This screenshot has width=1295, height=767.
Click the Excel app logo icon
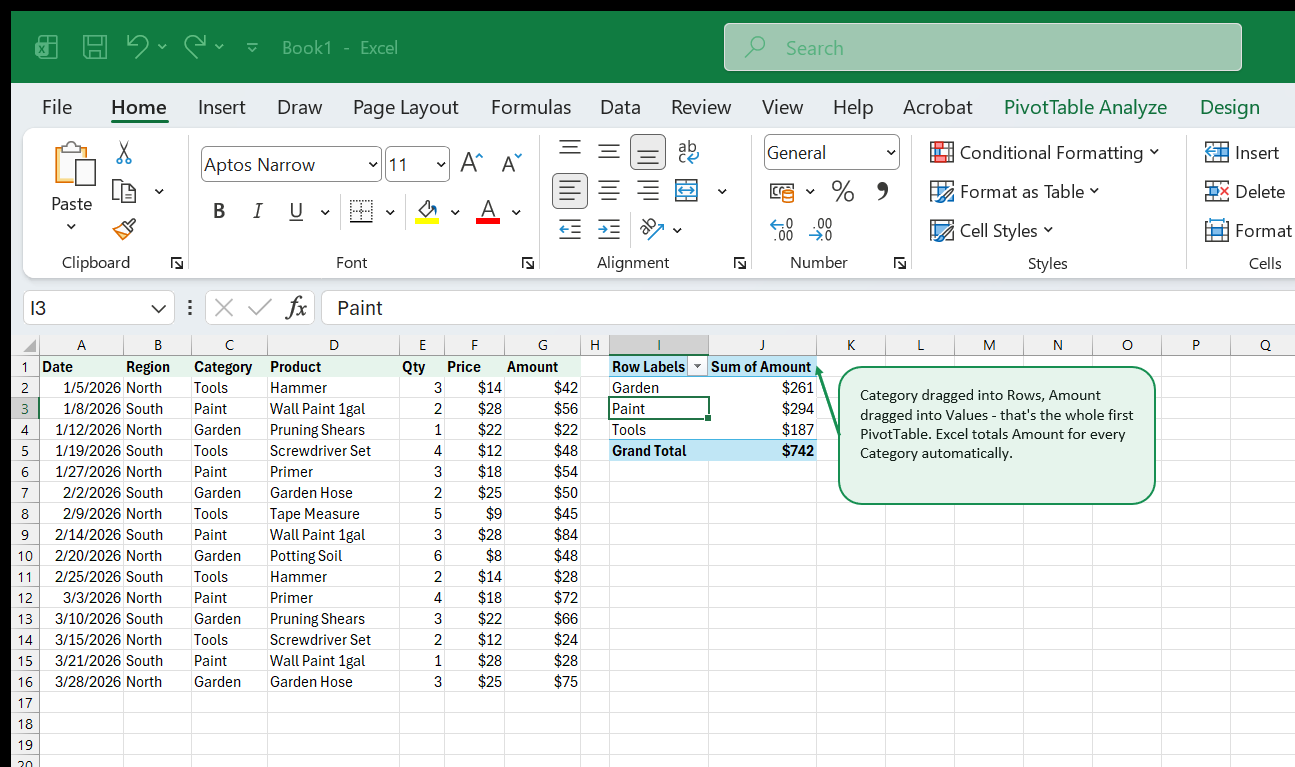click(x=46, y=47)
